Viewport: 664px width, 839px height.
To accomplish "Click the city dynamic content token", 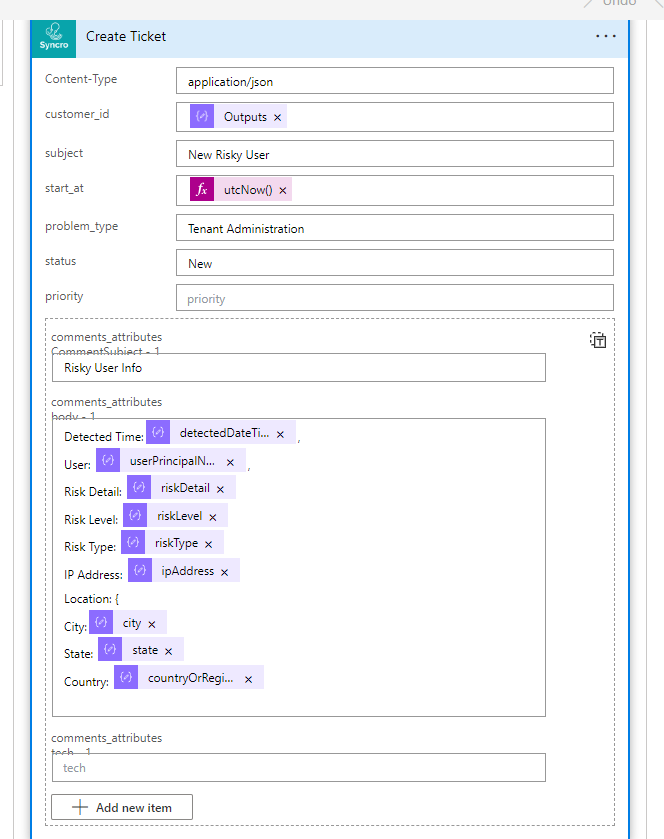I will pyautogui.click(x=131, y=623).
